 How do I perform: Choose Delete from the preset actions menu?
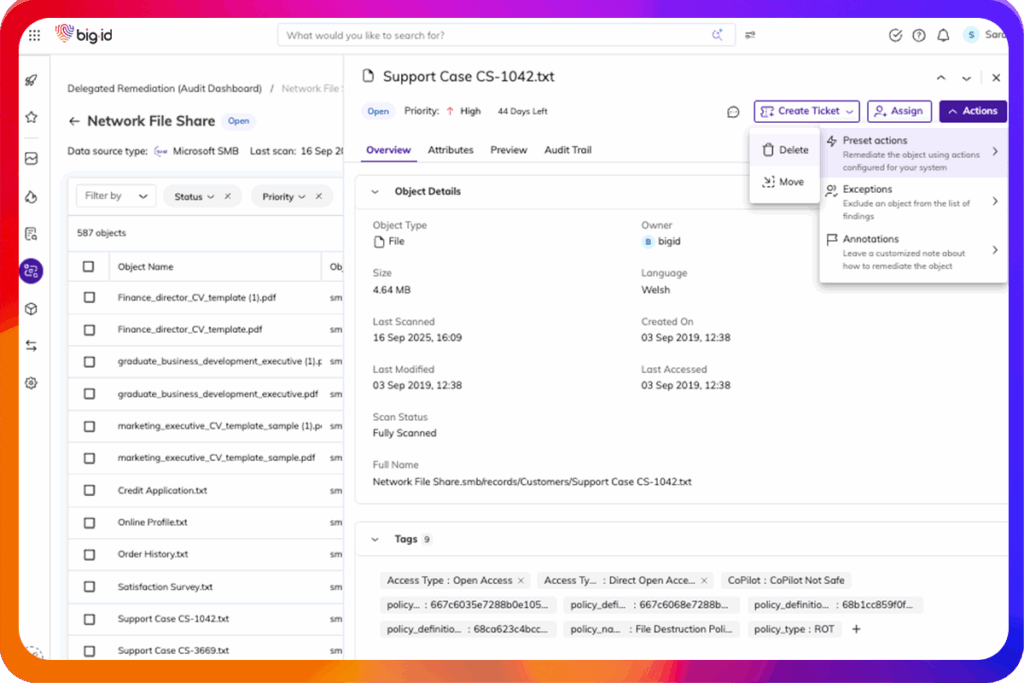785,150
